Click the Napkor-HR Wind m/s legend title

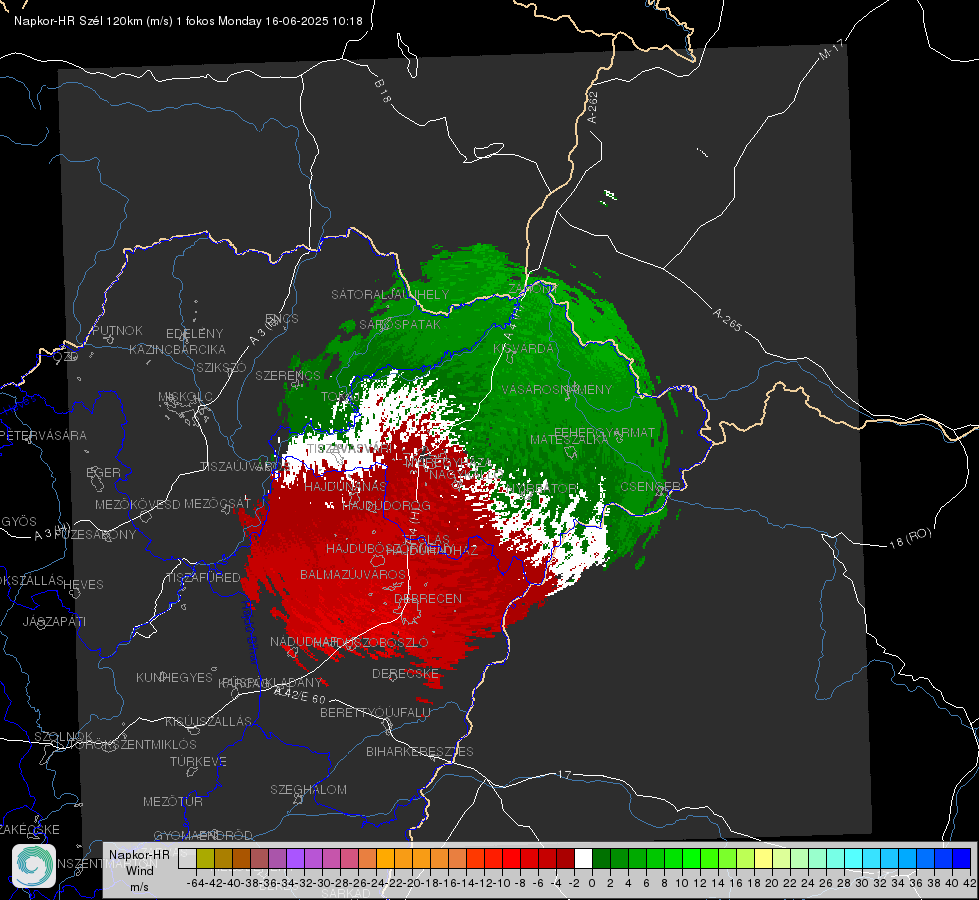pos(139,870)
